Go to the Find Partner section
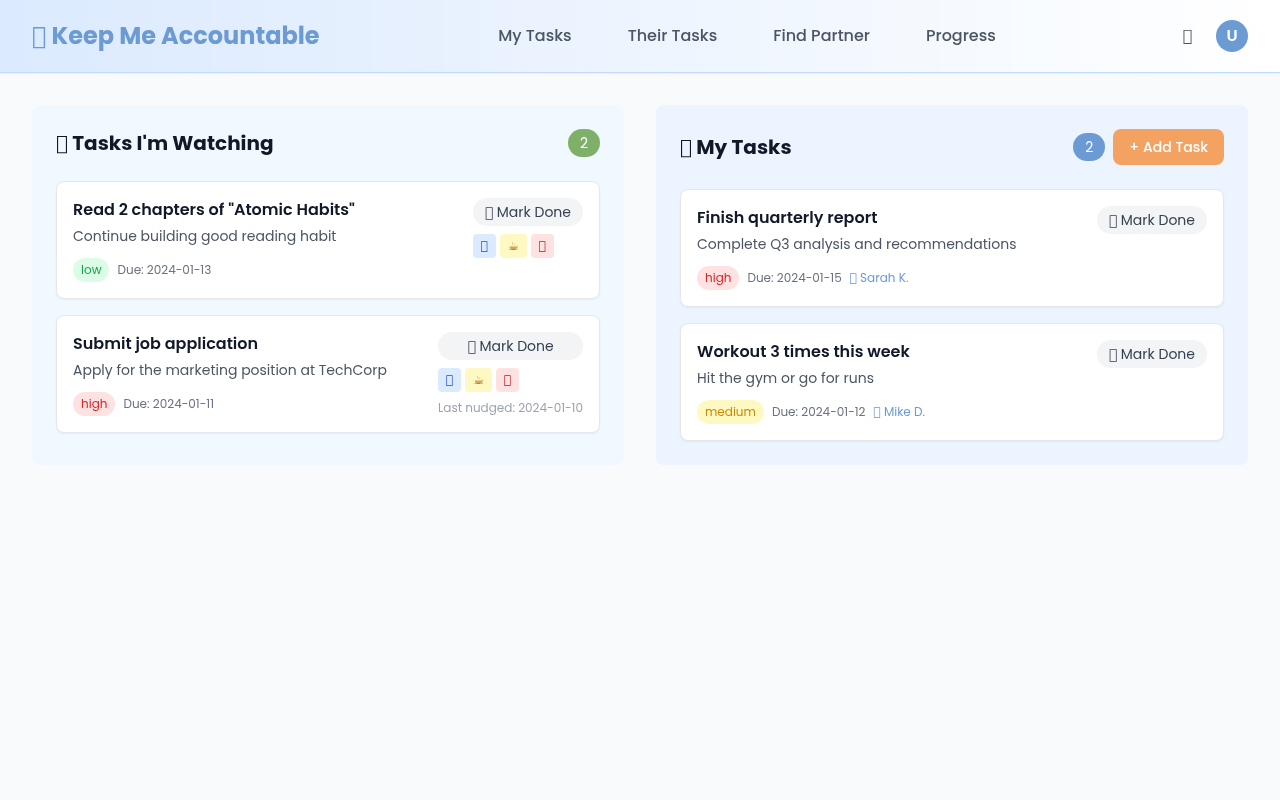1280x800 pixels. (821, 36)
